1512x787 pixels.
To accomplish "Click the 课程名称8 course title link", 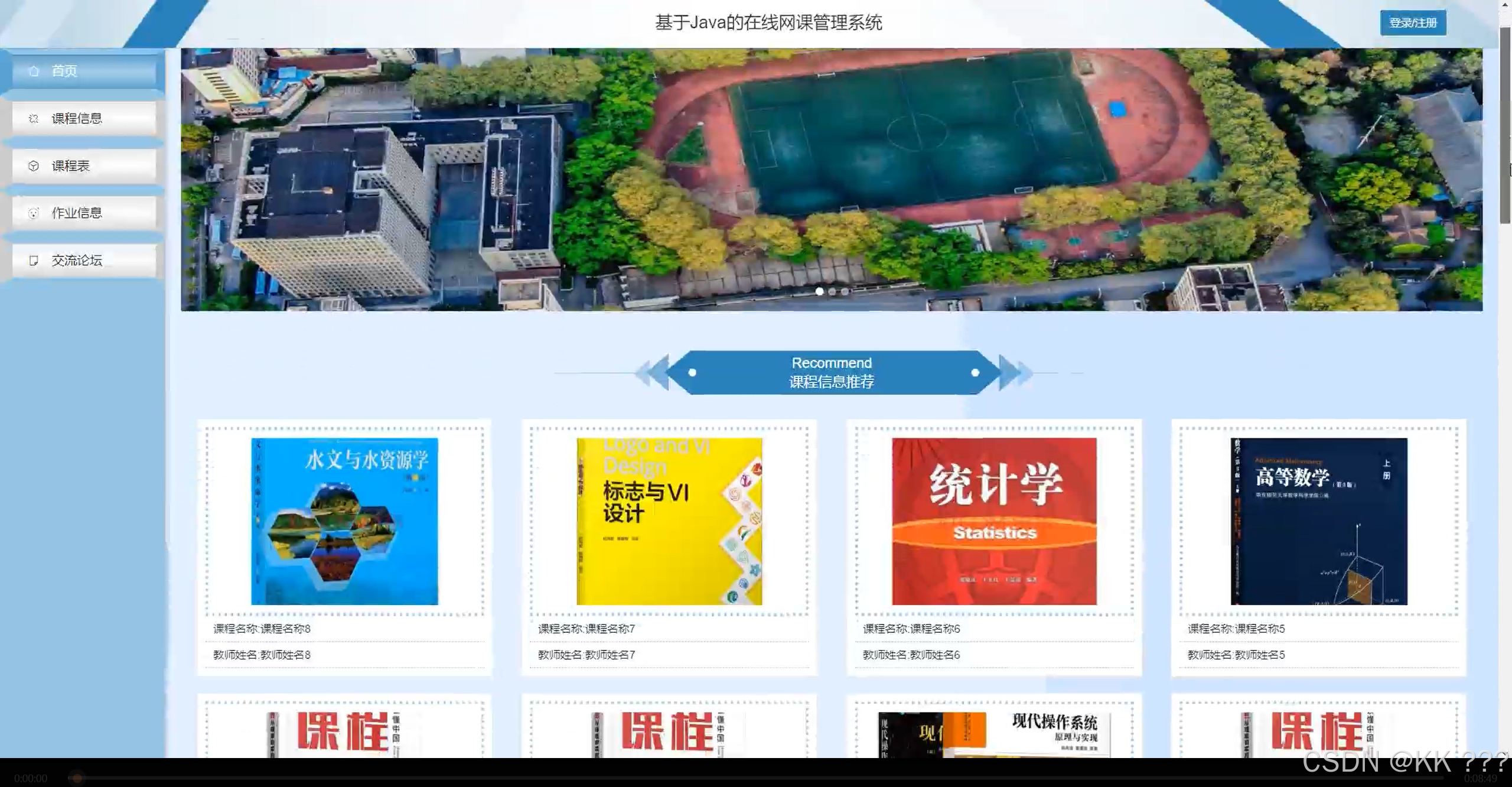I will coord(262,629).
